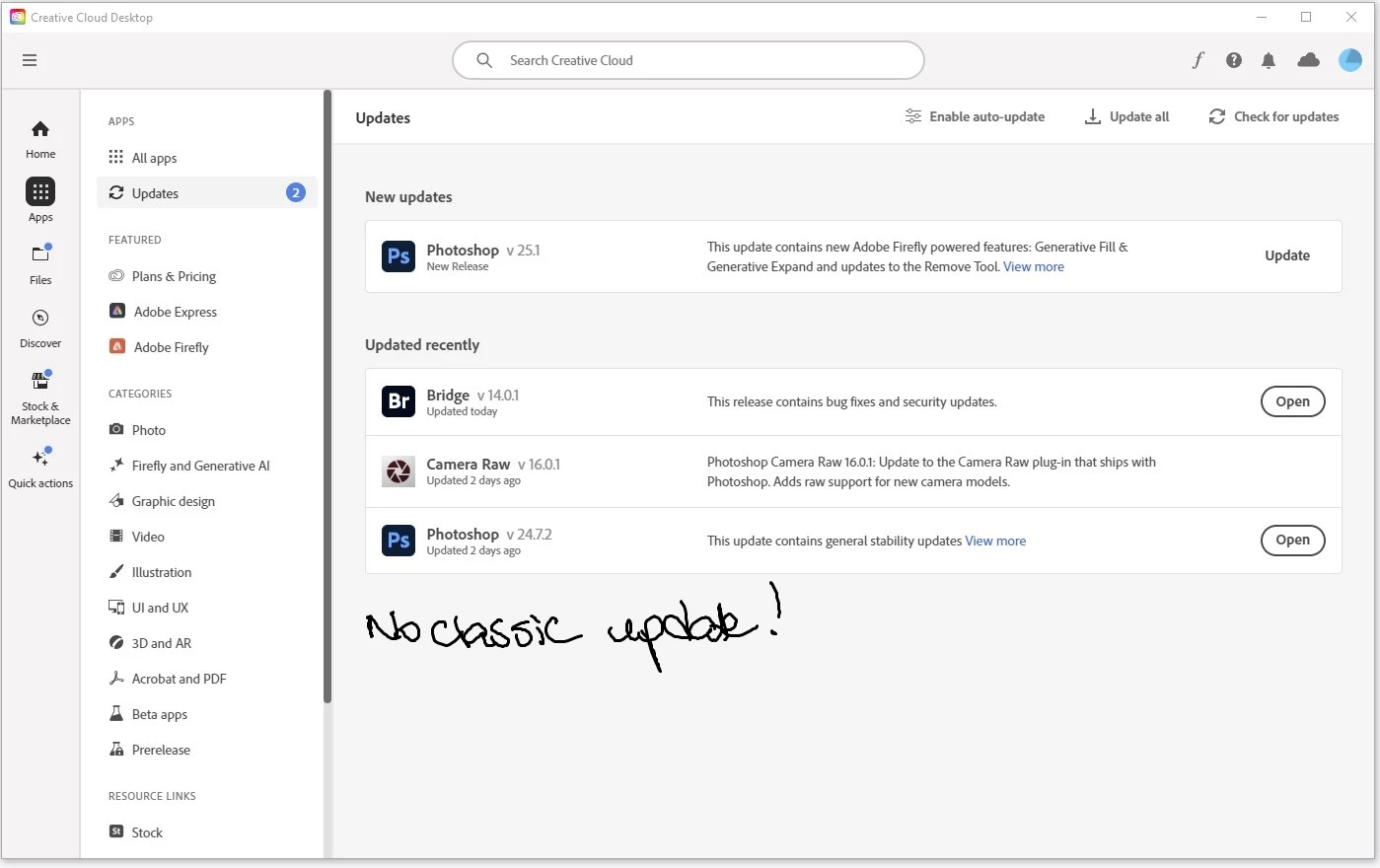This screenshot has height=868, width=1380.
Task: Select Apps in left rail
Action: pyautogui.click(x=40, y=200)
